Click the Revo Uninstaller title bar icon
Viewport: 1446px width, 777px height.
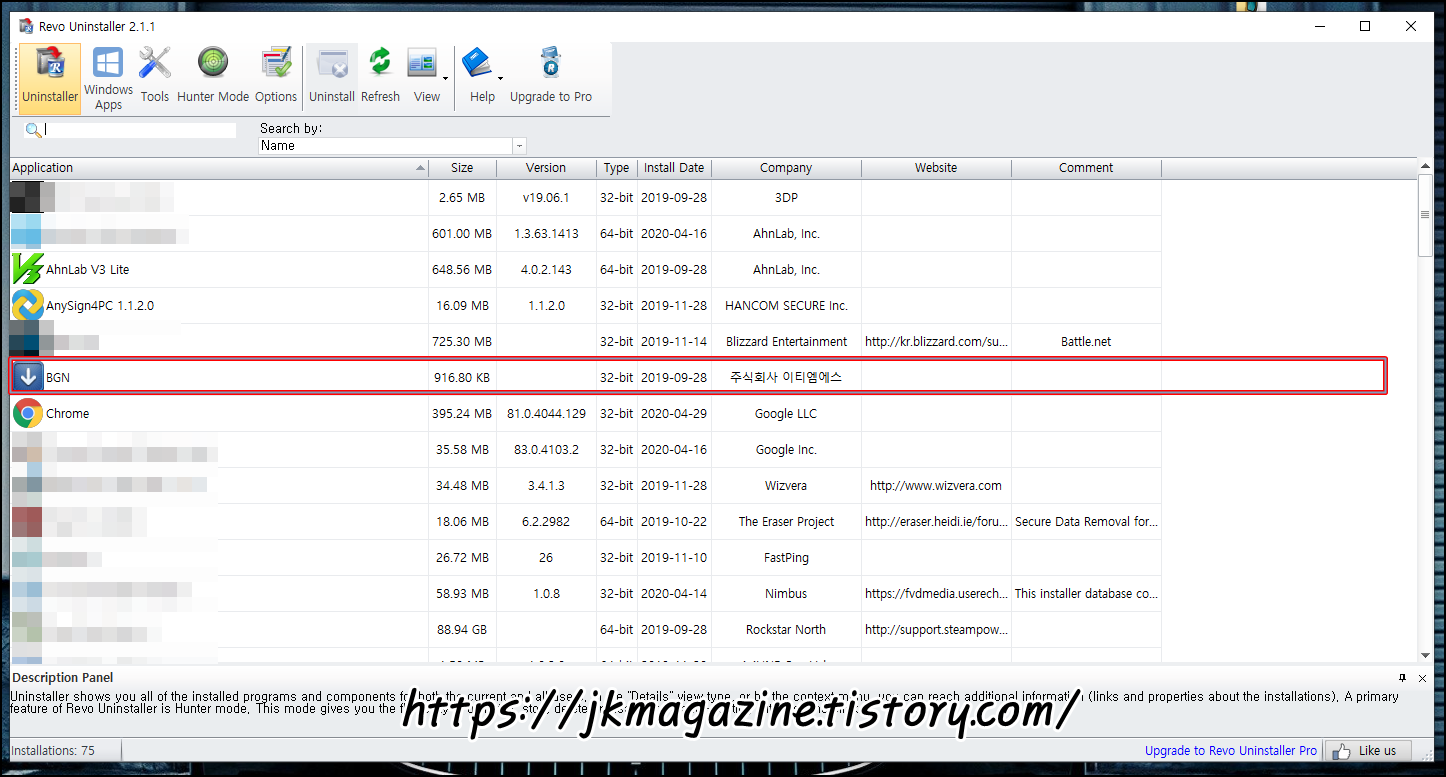(x=27, y=26)
